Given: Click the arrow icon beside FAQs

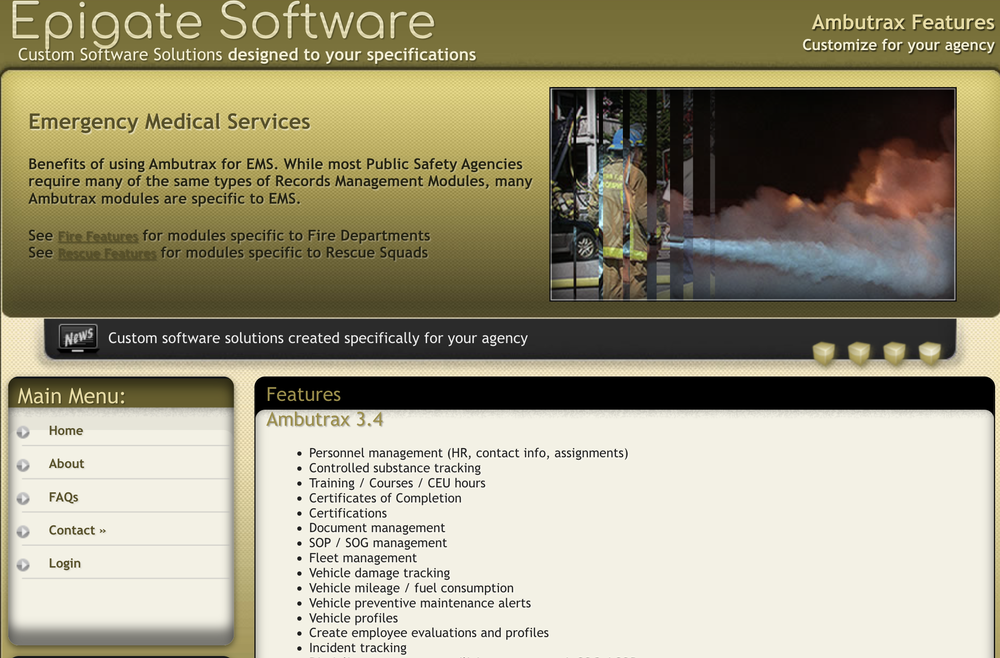Looking at the screenshot, I should coord(24,497).
